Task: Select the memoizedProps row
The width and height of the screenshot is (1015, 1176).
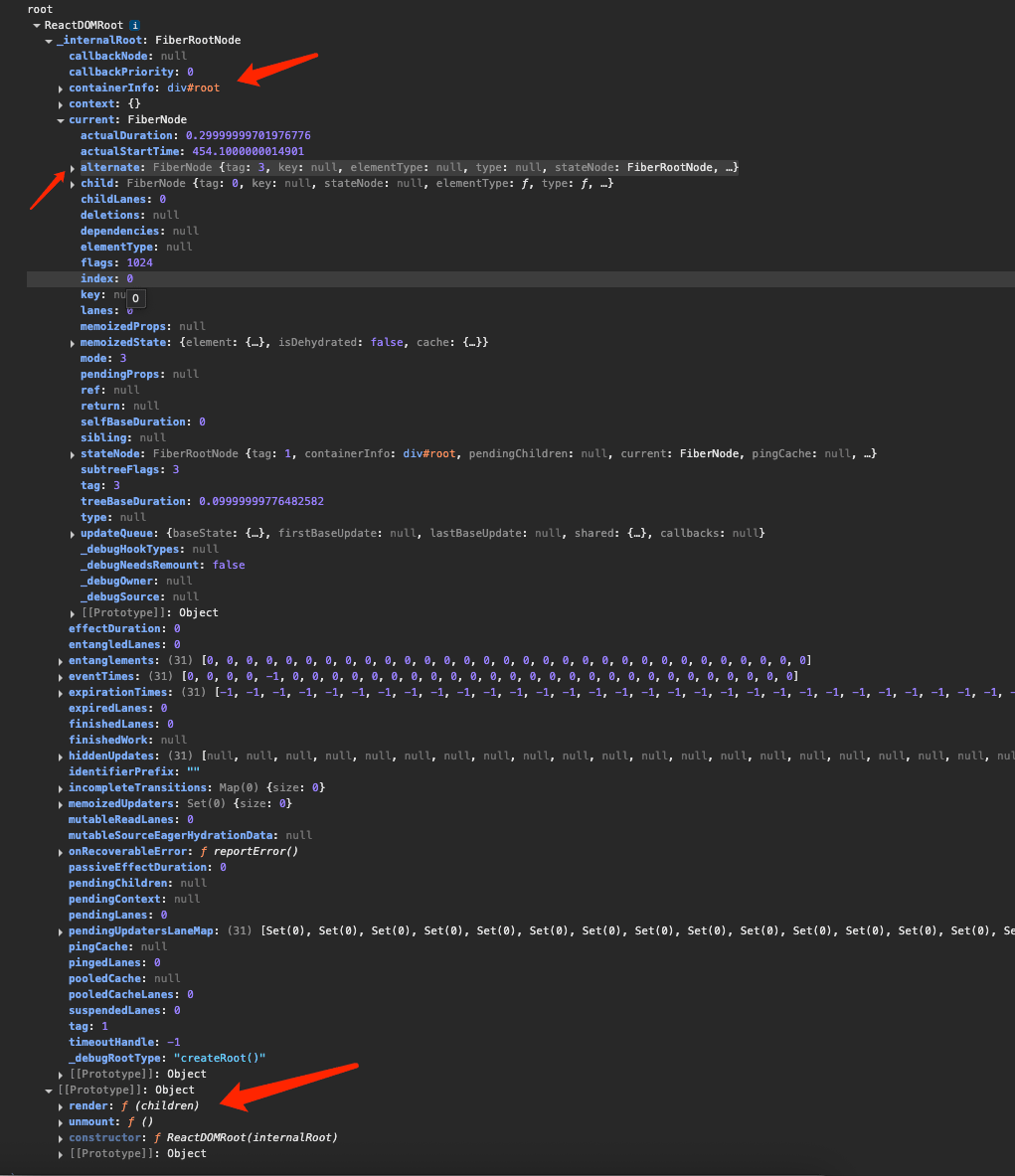Action: [x=142, y=326]
